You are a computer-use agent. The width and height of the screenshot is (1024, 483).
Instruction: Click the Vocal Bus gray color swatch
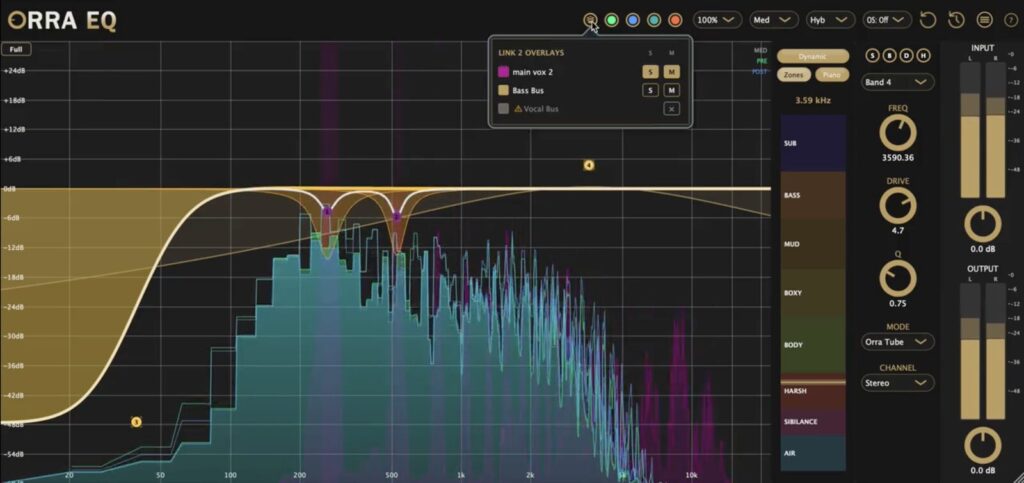coord(504,109)
